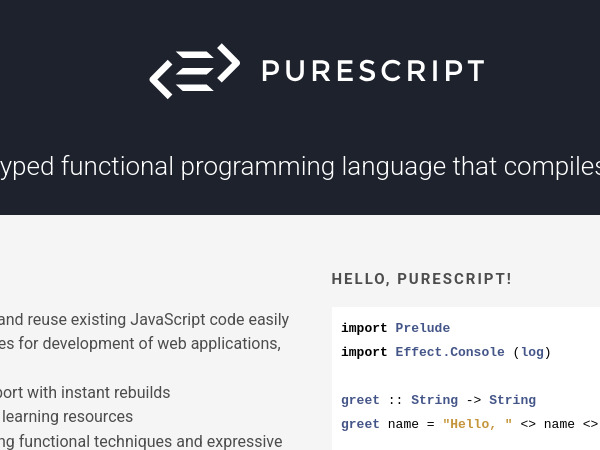
Task: Click the -> arrow in greet signature
Action: [473, 400]
